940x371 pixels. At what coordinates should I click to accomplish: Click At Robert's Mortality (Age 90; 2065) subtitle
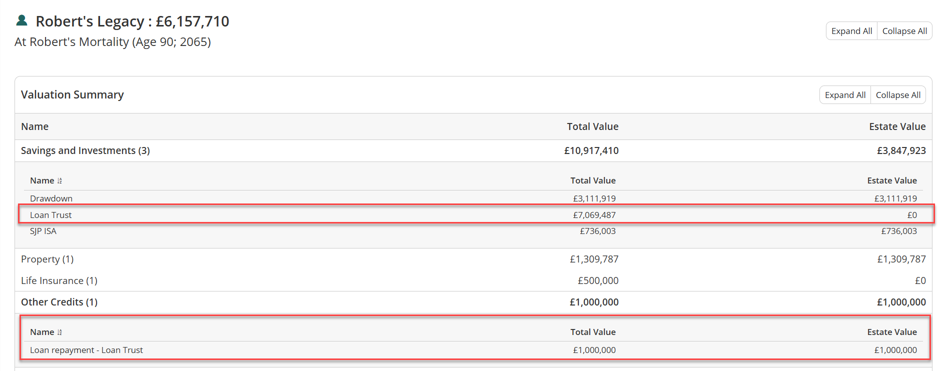tap(113, 43)
